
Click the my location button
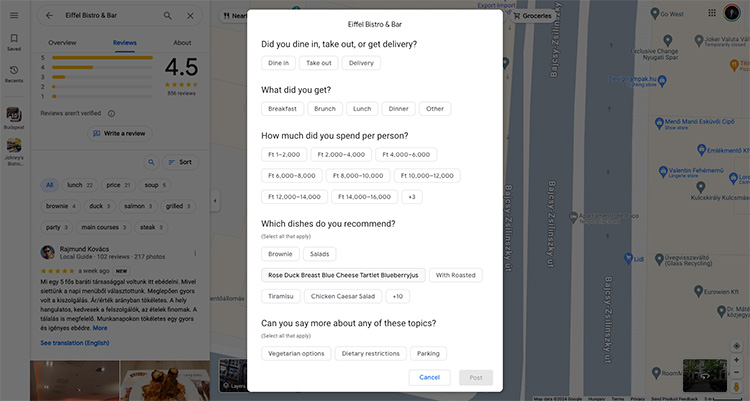[737, 345]
